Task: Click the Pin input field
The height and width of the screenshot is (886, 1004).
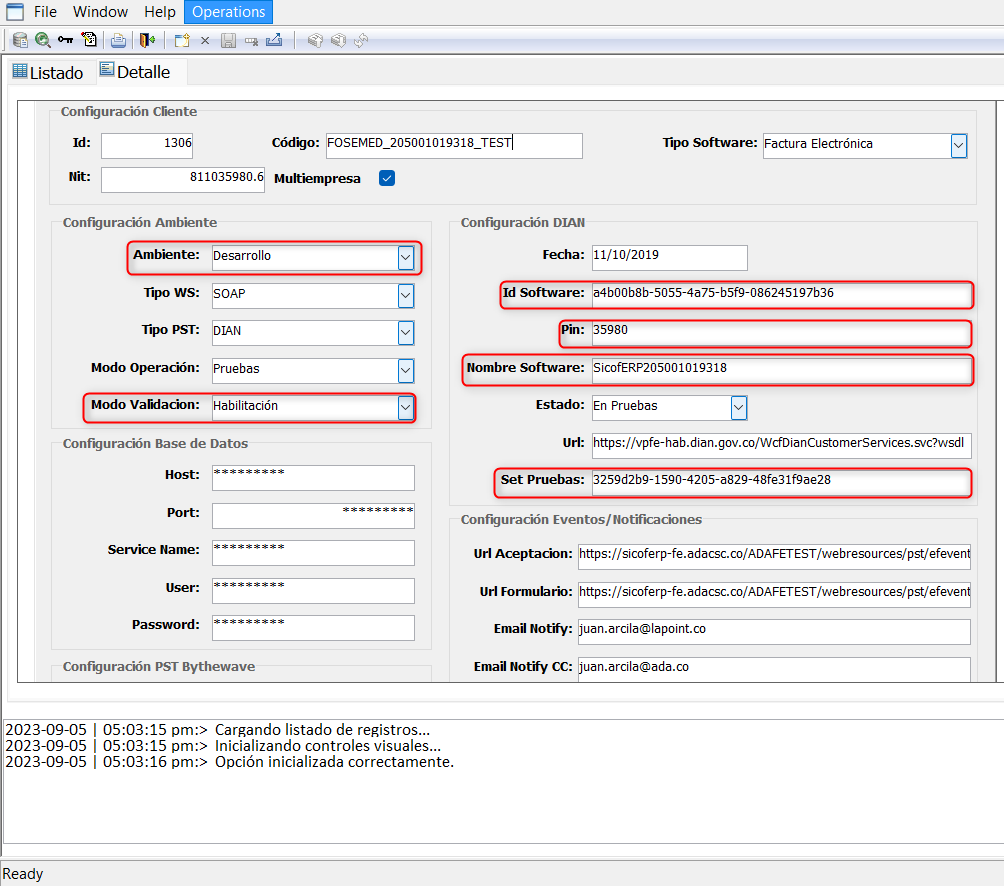Action: (x=779, y=332)
